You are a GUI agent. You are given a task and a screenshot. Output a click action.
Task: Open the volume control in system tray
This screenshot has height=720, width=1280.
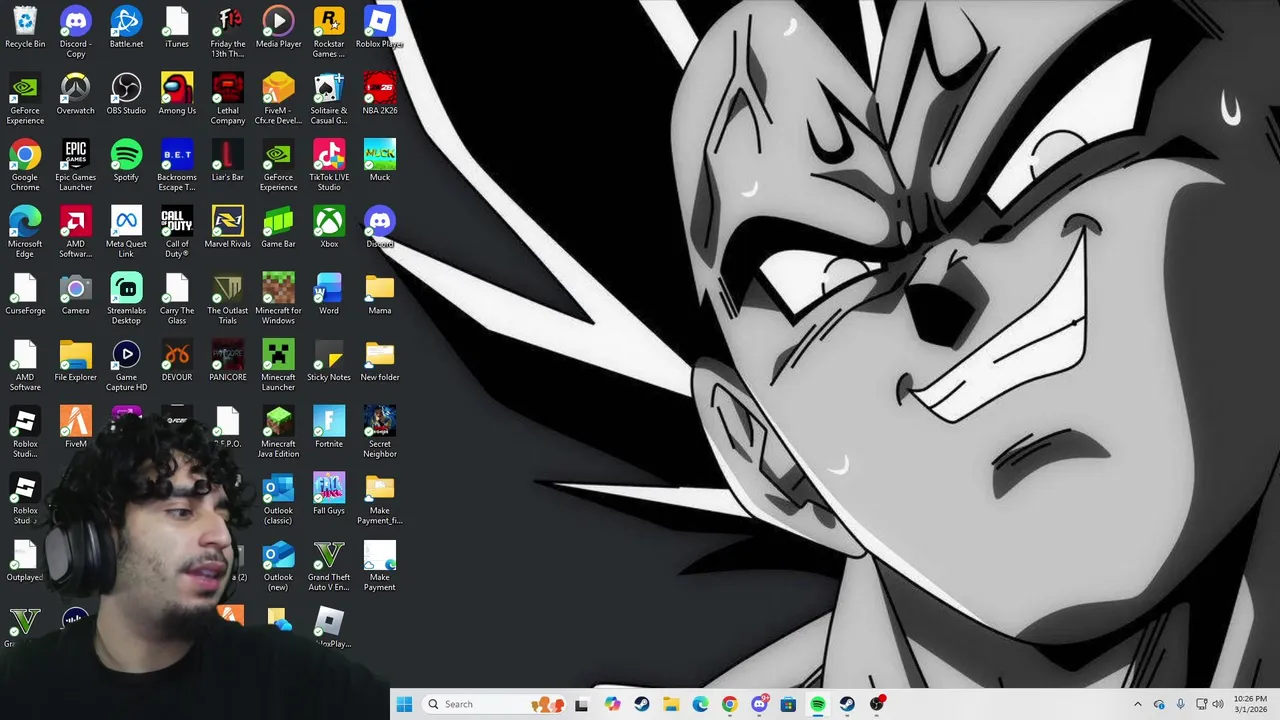tap(1218, 704)
